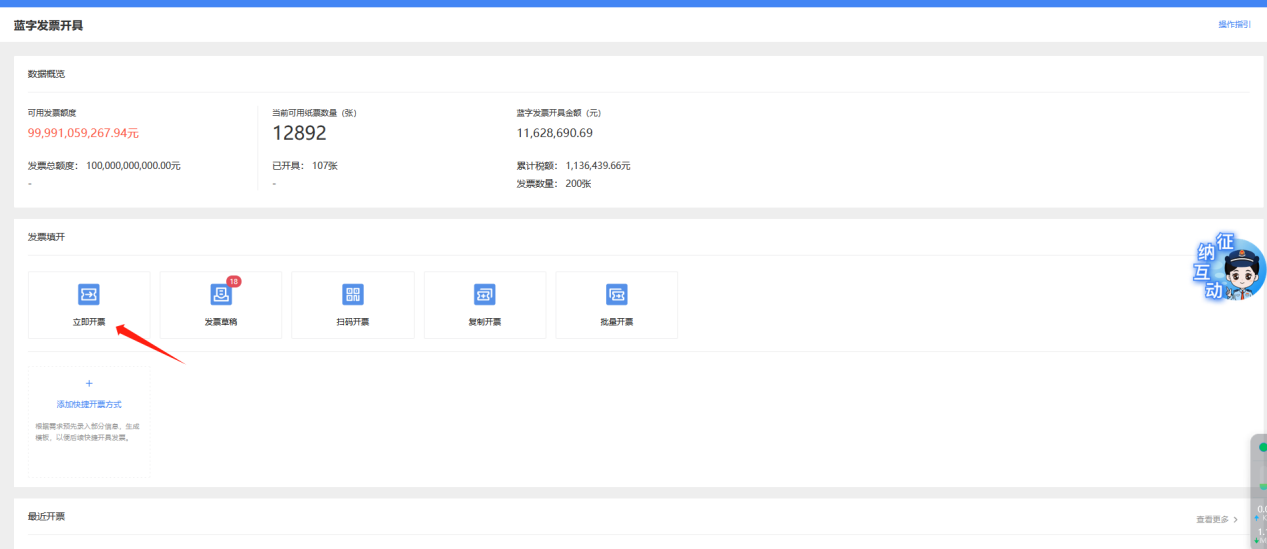Click the 批量开票 text label
Screen dimensions: 1267x549
(x=616, y=322)
